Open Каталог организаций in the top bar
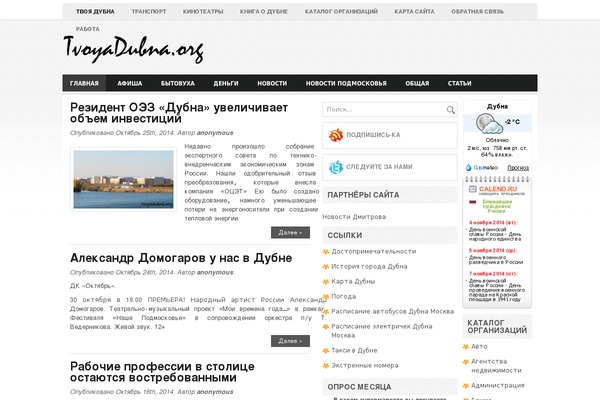The width and height of the screenshot is (600, 400). click(341, 12)
